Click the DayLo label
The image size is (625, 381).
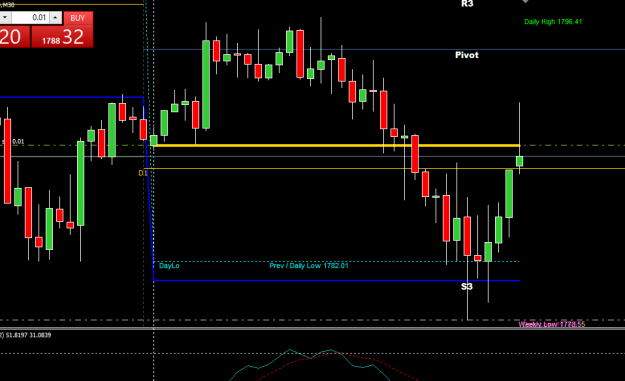pos(169,265)
